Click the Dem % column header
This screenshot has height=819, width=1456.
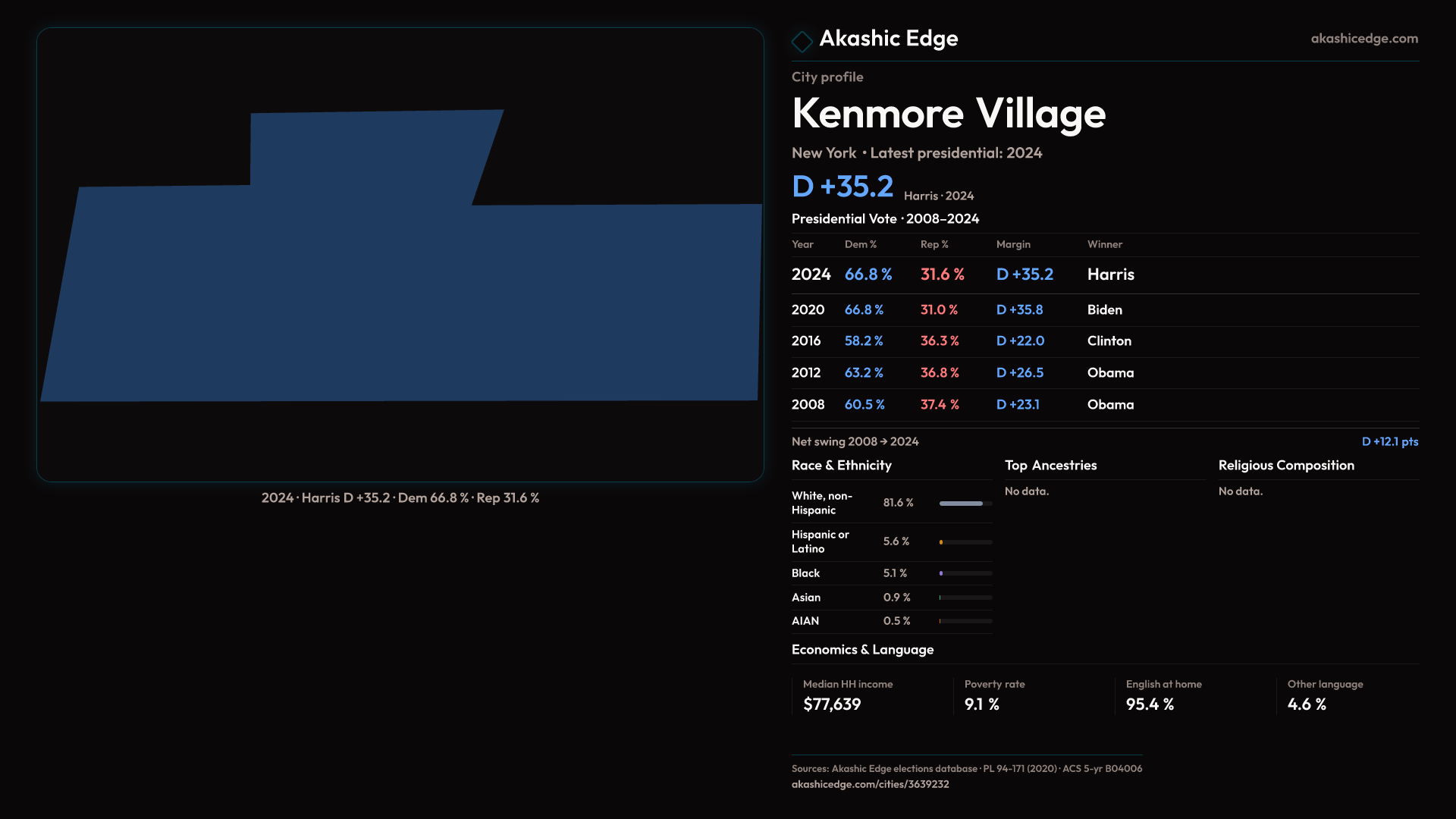click(860, 244)
